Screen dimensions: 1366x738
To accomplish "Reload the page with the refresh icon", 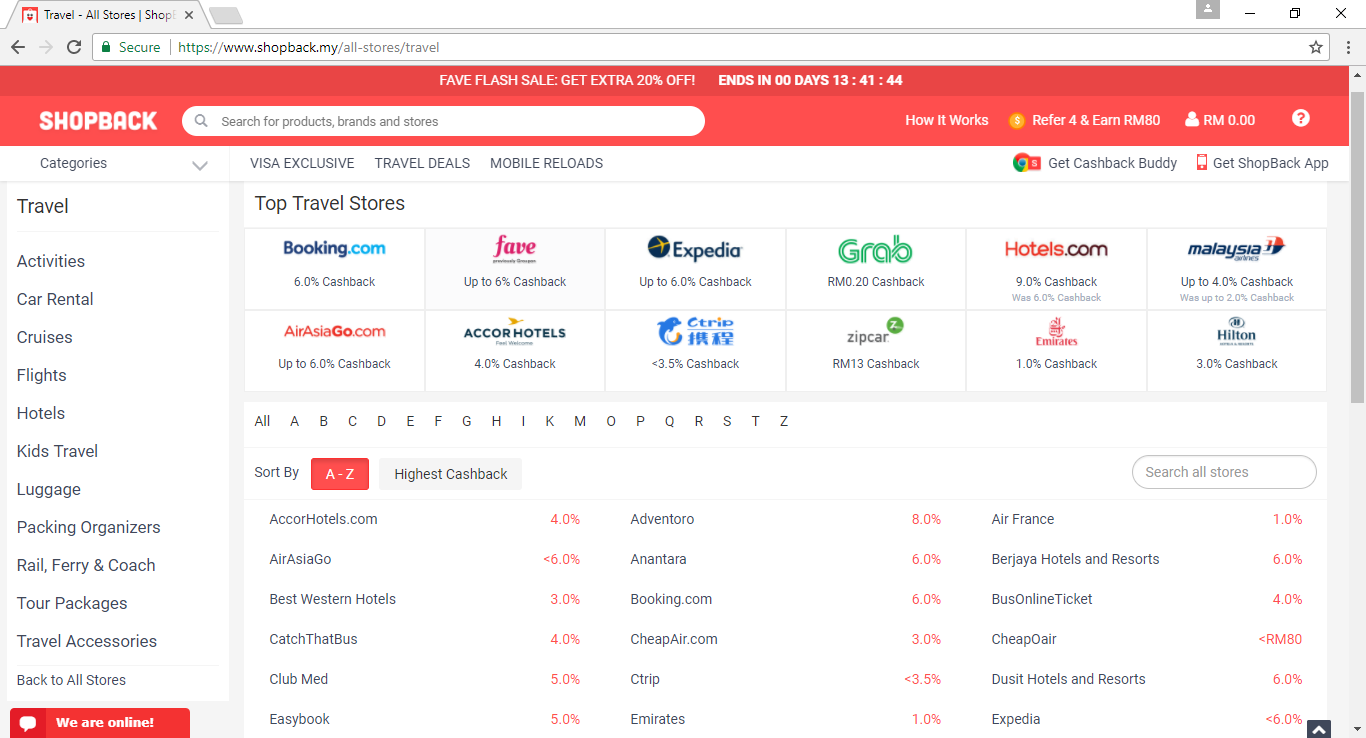I will [74, 47].
